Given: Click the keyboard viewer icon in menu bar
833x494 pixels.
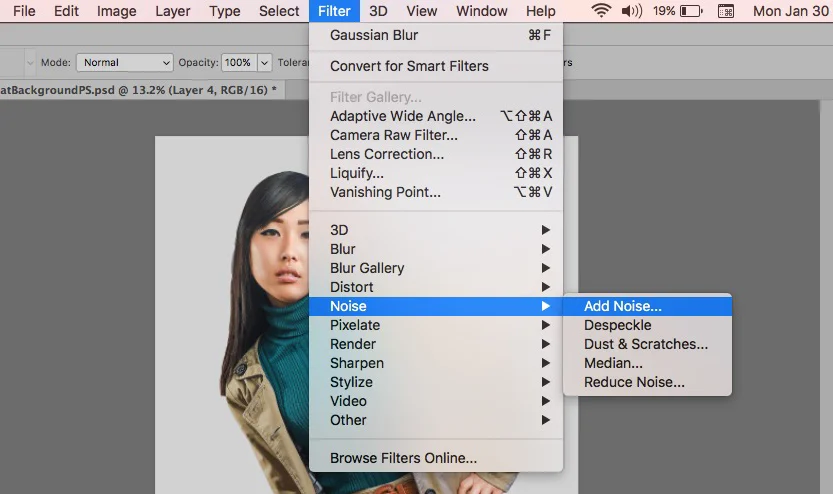Looking at the screenshot, I should tap(726, 11).
